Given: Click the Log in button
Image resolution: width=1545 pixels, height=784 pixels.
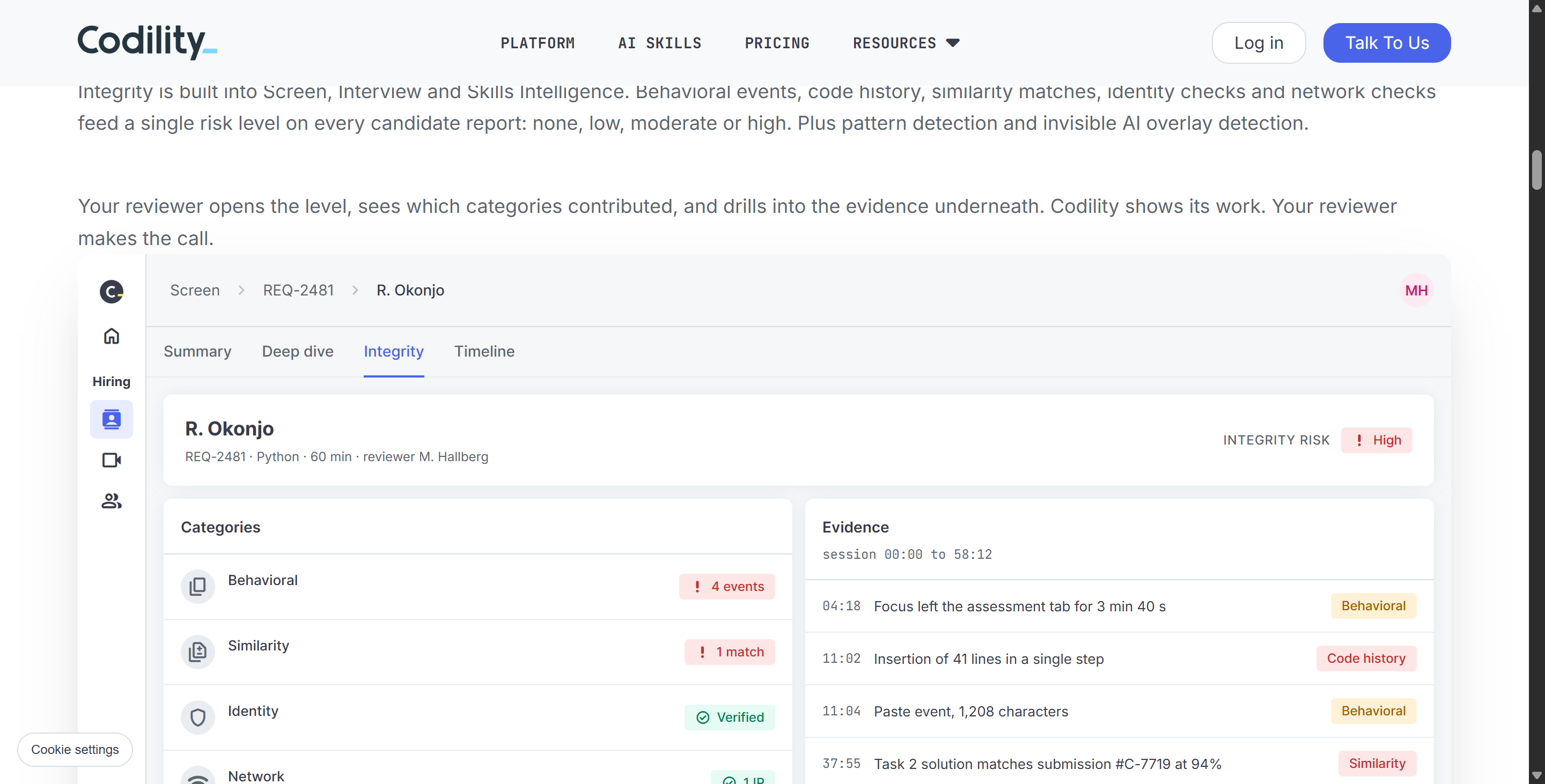Looking at the screenshot, I should tap(1259, 42).
